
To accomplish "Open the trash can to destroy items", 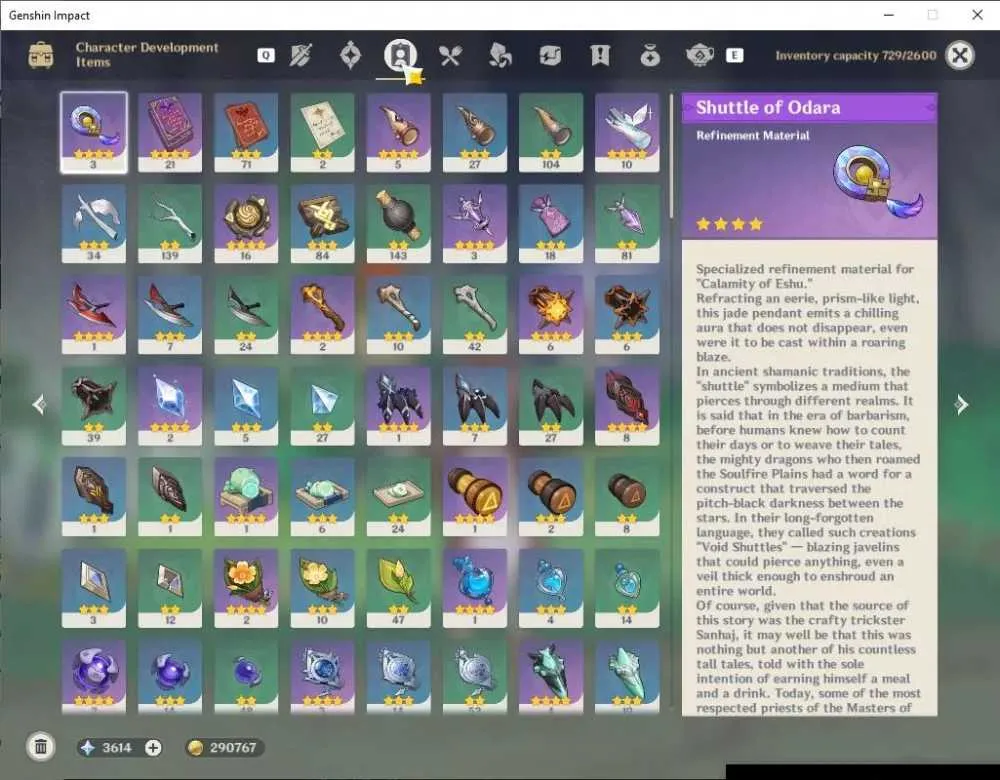I will click(41, 747).
